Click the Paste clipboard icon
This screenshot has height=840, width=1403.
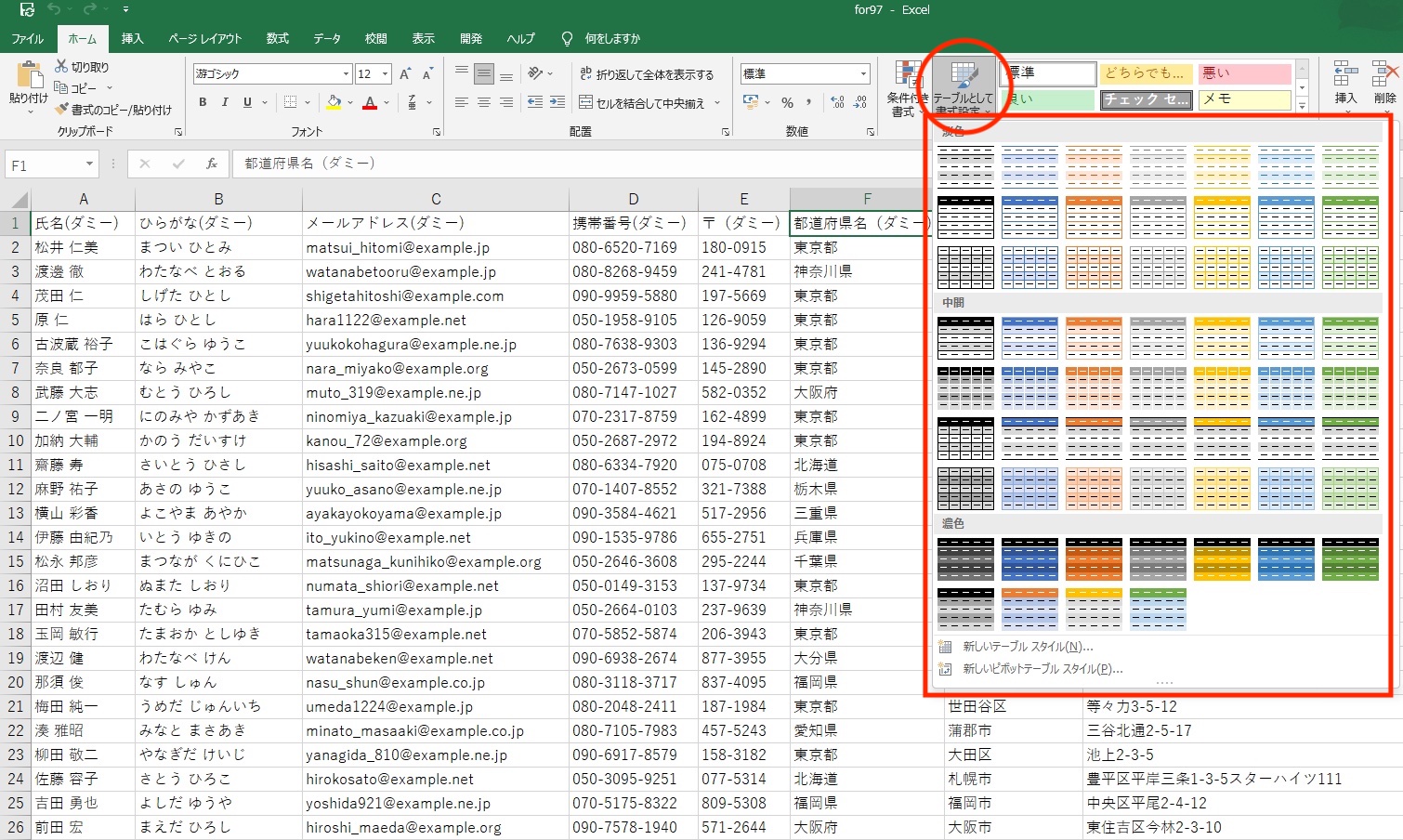pyautogui.click(x=29, y=75)
